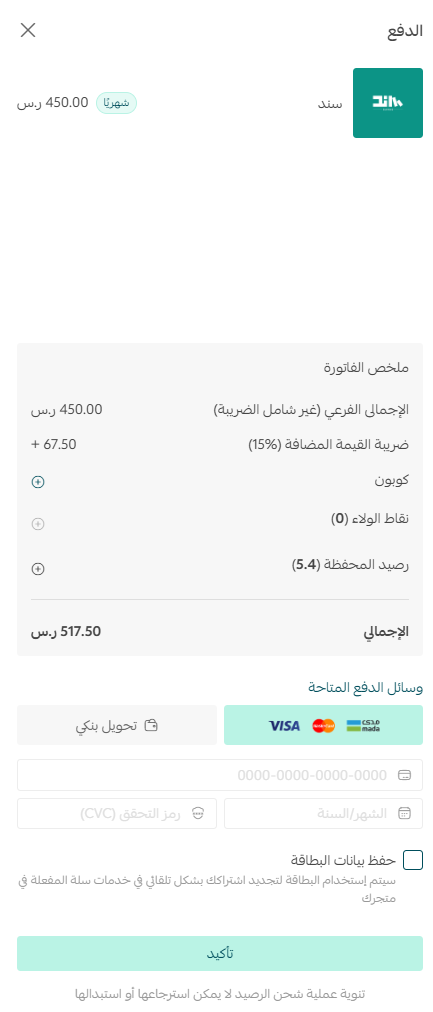Switch to bank transfer (تحويل بنكي) tab
The image size is (433, 1012).
[117, 725]
